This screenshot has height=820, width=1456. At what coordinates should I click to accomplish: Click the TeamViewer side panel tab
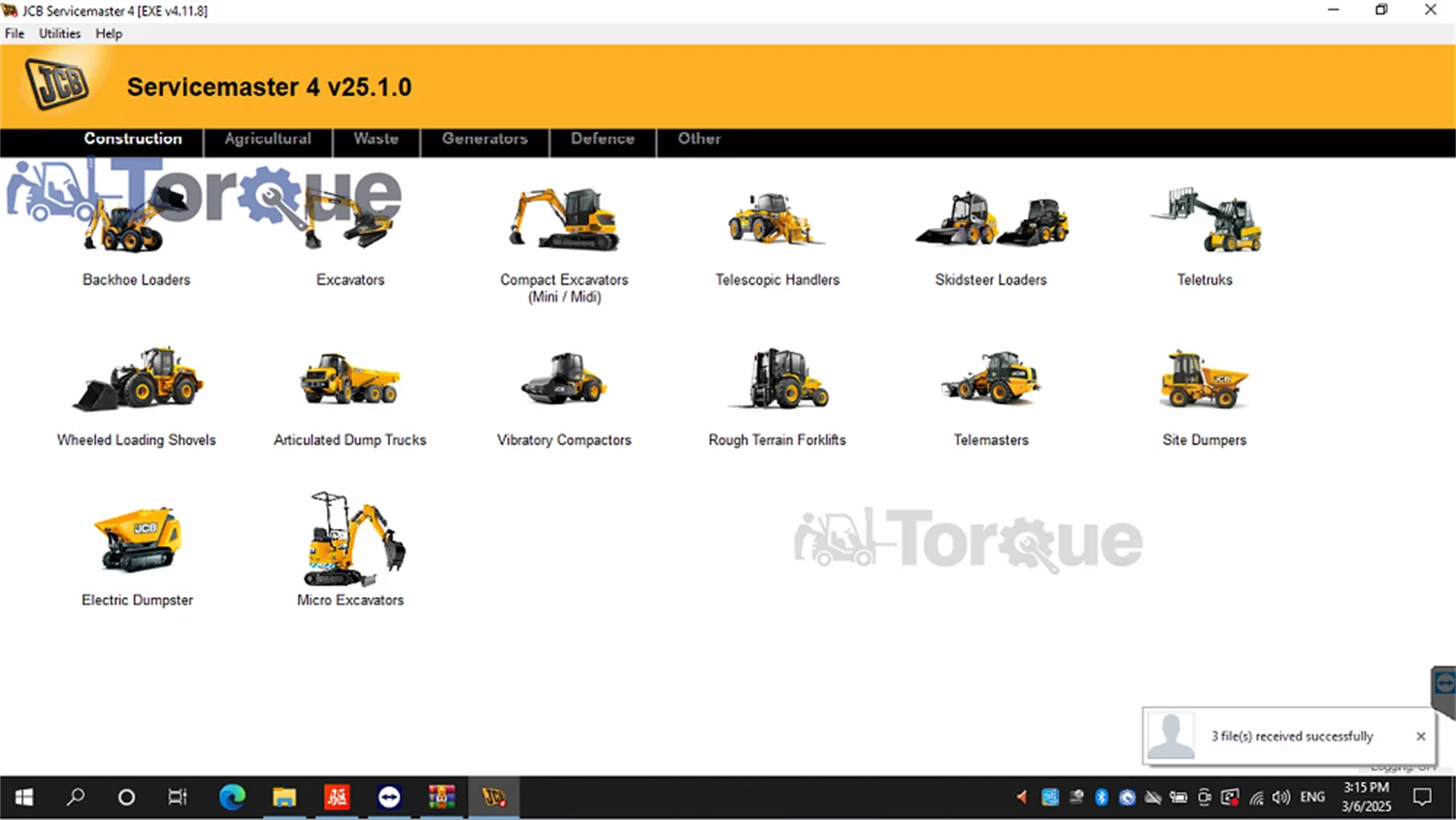coord(1444,691)
